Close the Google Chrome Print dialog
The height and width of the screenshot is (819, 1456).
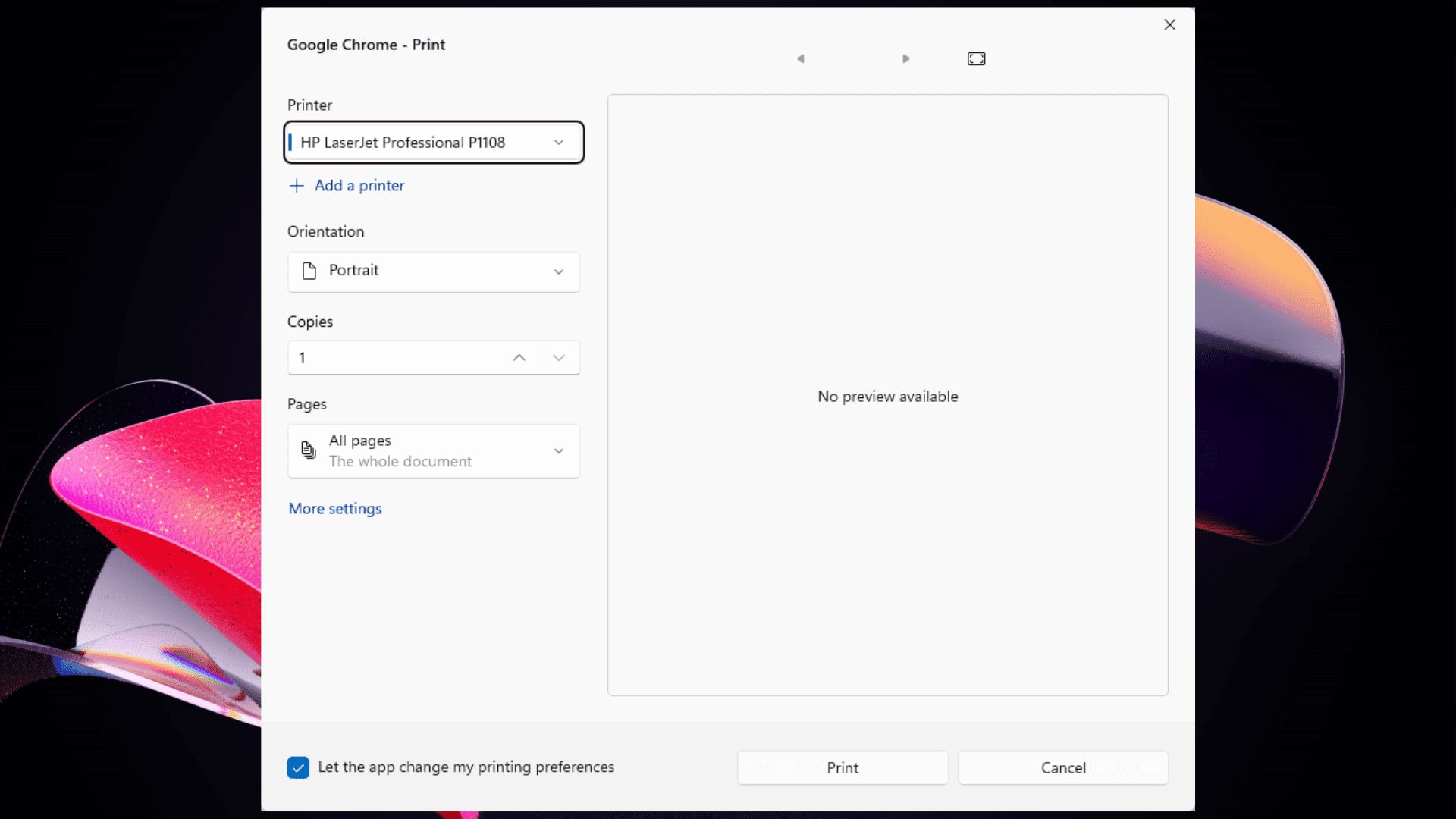point(1169,24)
